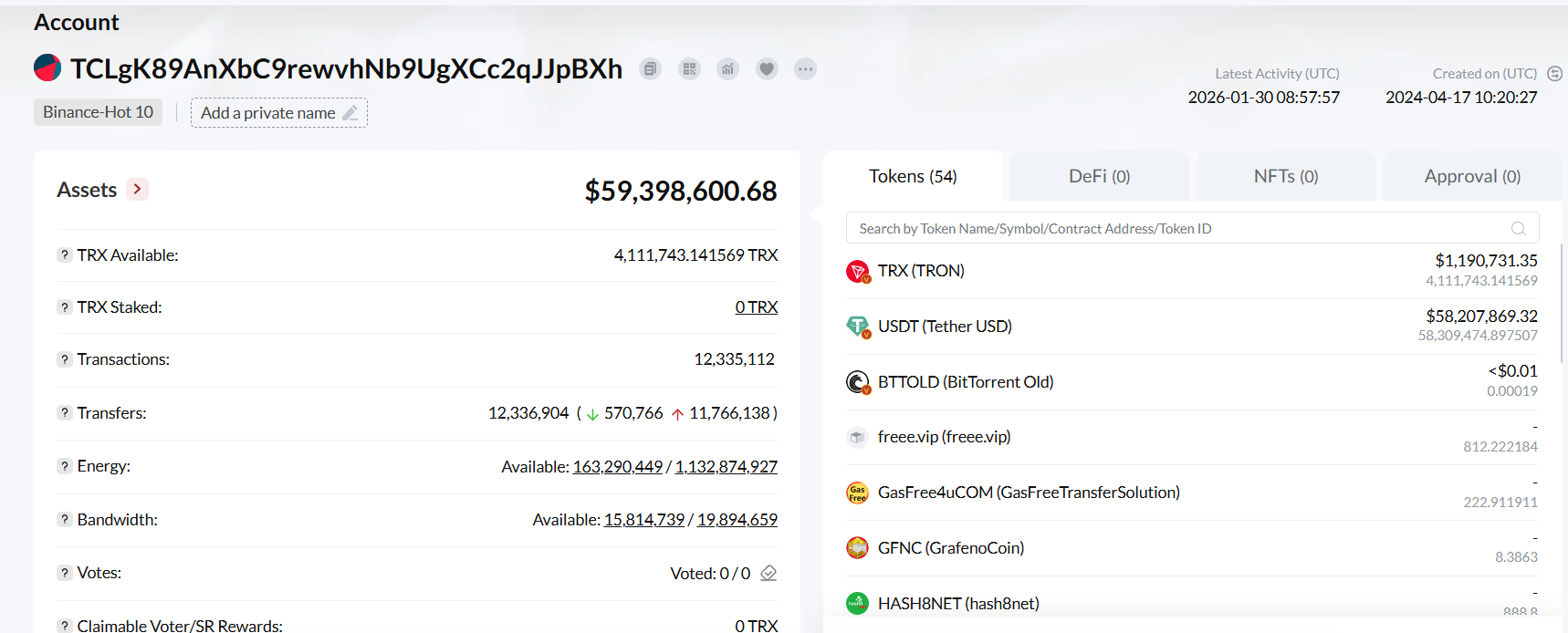Click the TRX (TRON) token logo
1568x633 pixels.
pyautogui.click(x=858, y=271)
